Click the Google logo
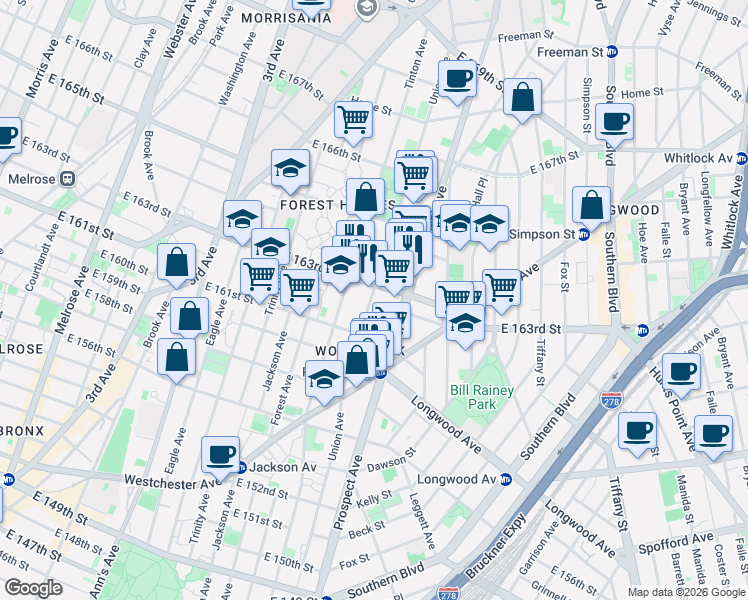This screenshot has width=748, height=600. [x=34, y=589]
